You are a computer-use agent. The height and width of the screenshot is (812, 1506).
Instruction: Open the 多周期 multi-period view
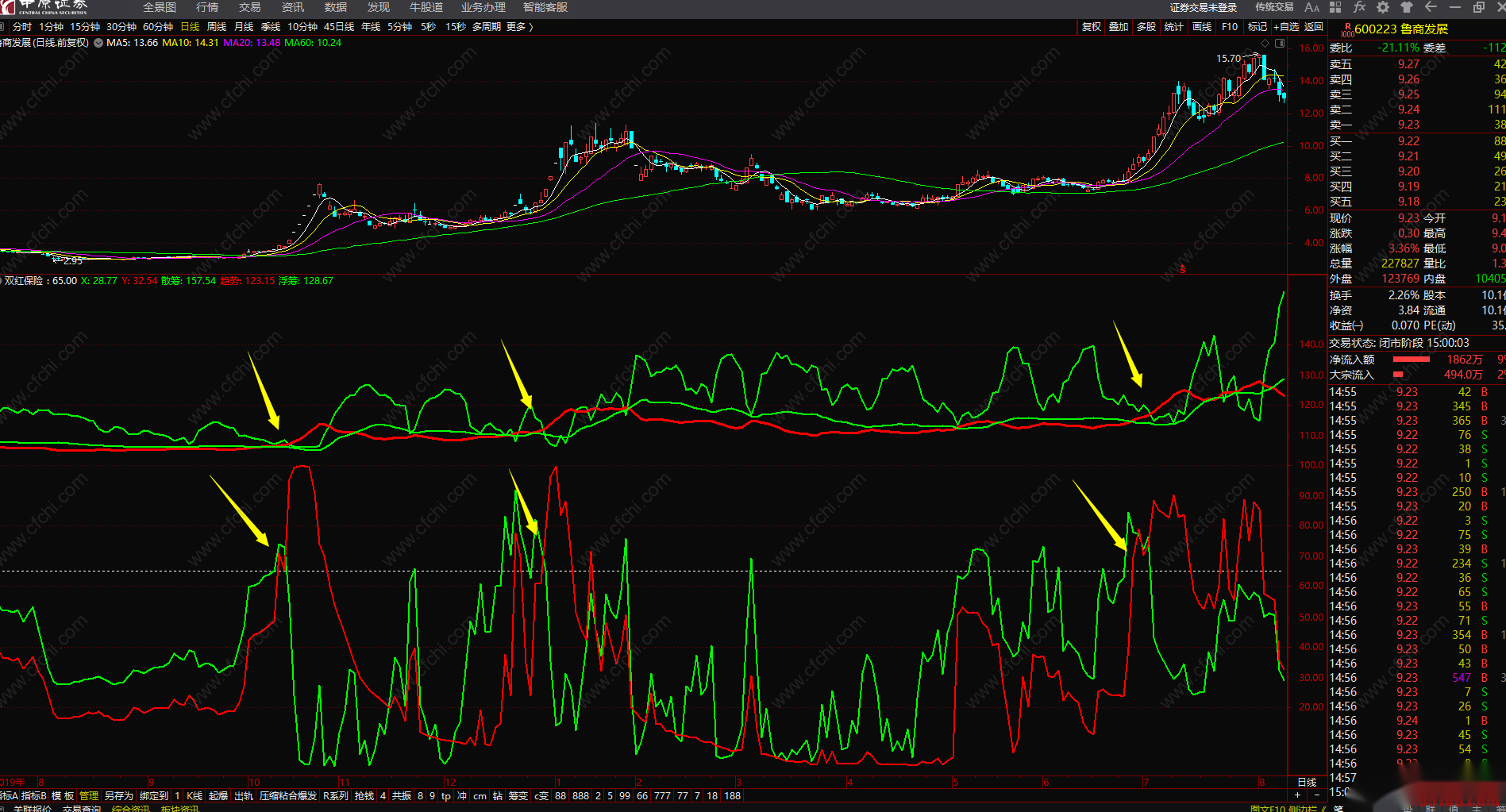coord(487,27)
